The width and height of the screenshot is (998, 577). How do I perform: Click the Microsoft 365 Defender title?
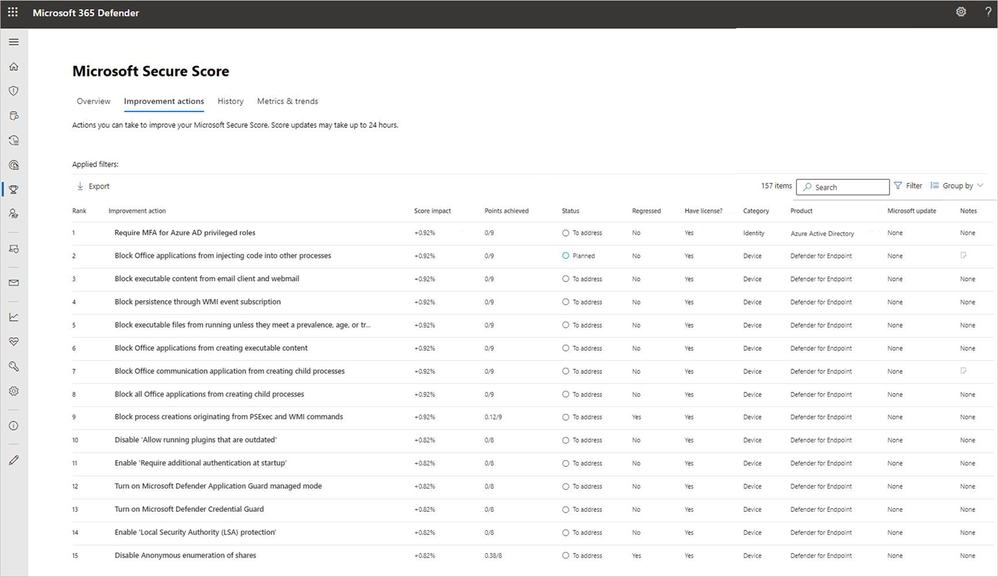(x=86, y=13)
